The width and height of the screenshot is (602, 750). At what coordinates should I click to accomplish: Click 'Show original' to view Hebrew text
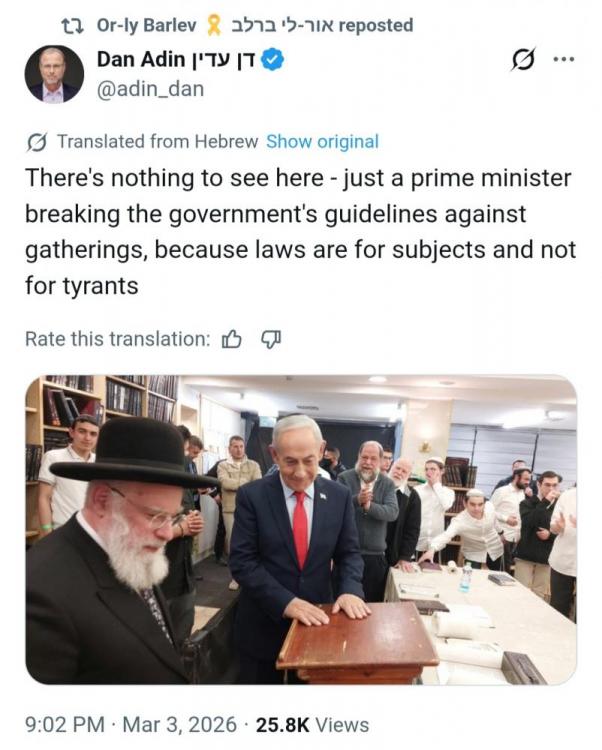pyautogui.click(x=322, y=142)
